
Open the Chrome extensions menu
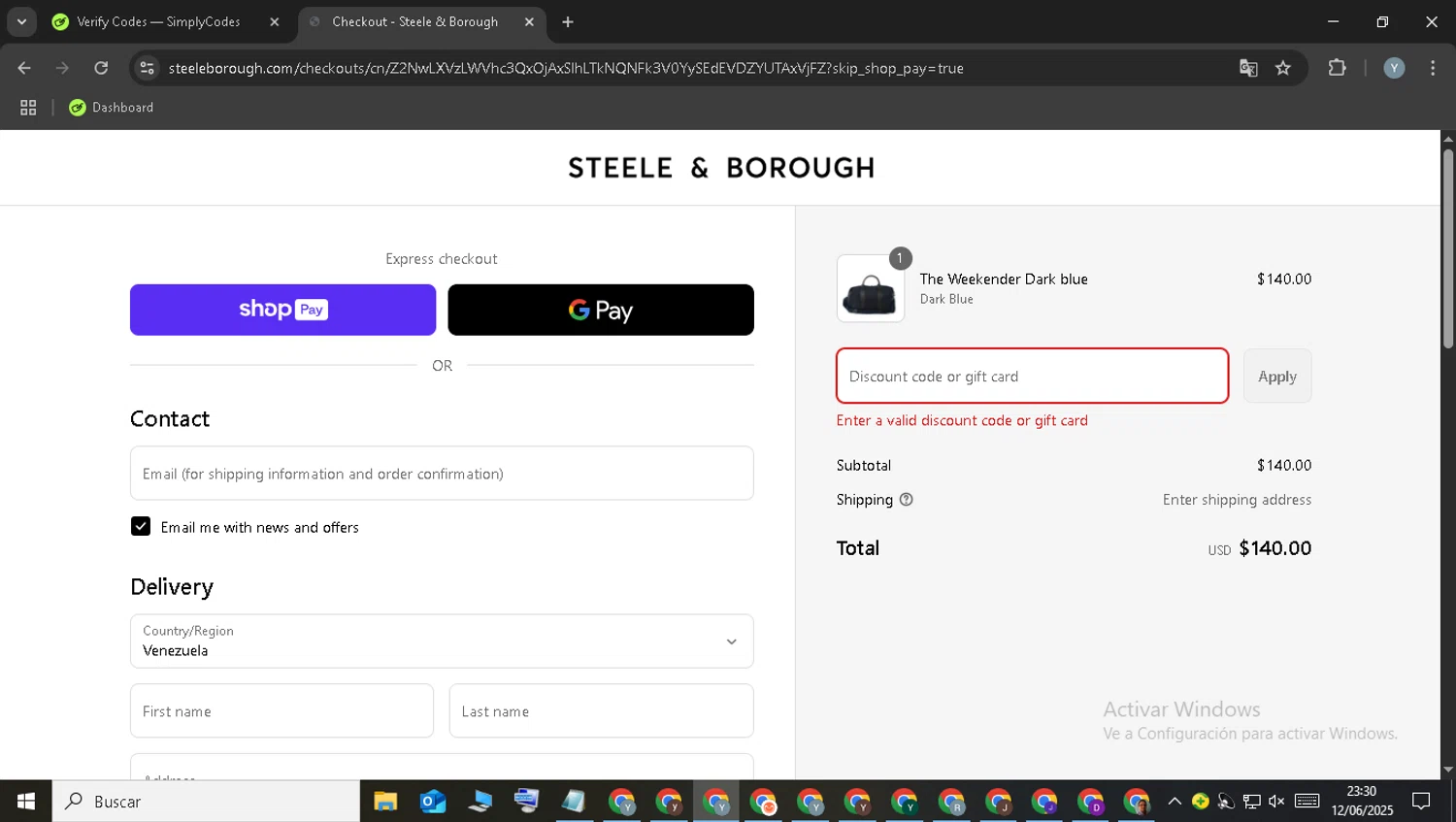[x=1338, y=68]
